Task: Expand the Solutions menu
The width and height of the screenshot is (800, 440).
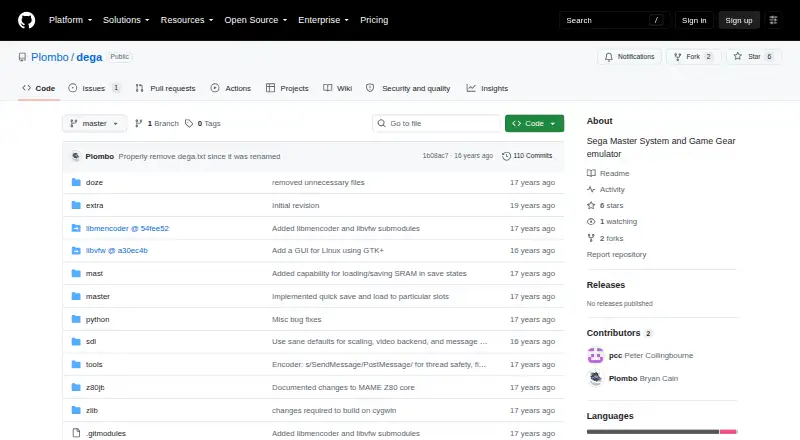Action: point(126,20)
